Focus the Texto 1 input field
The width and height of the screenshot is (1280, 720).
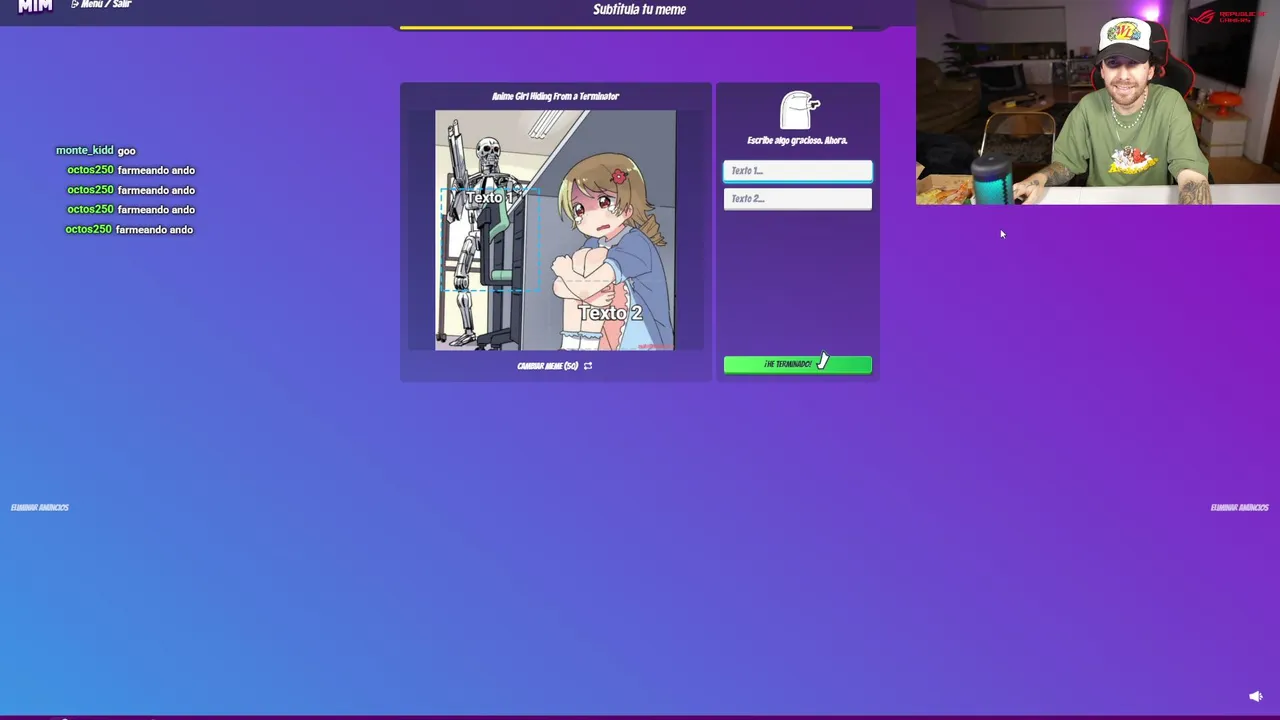tap(797, 171)
